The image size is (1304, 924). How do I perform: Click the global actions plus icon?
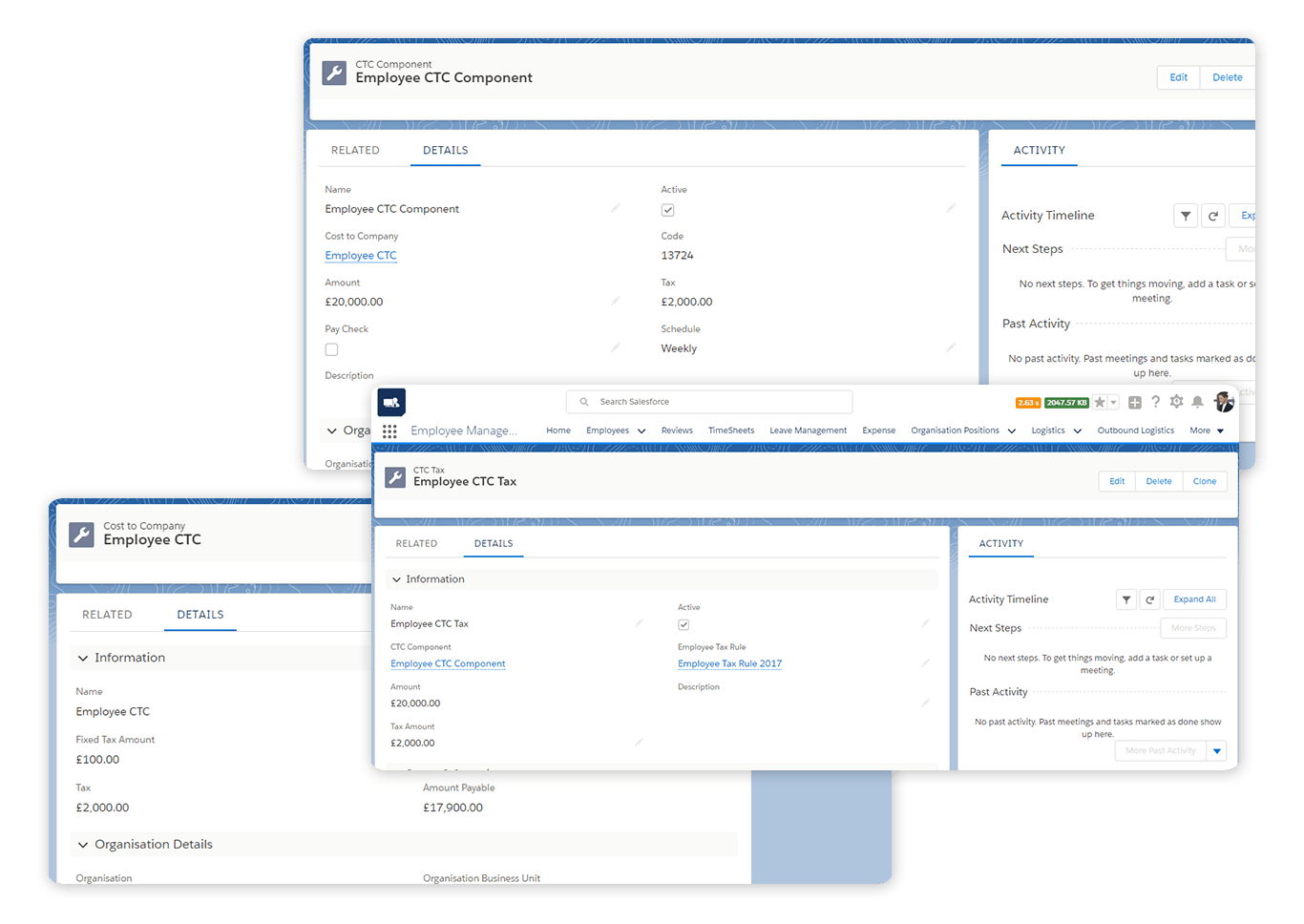click(x=1135, y=403)
